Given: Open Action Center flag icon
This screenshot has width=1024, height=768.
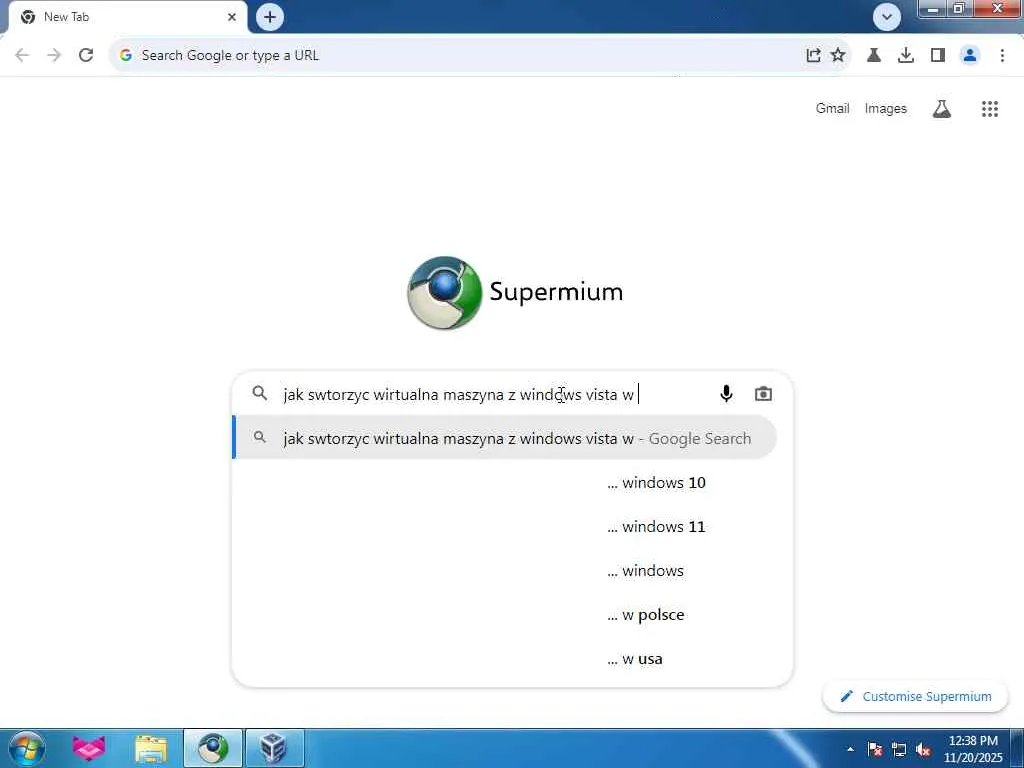Looking at the screenshot, I should pyautogui.click(x=874, y=749).
